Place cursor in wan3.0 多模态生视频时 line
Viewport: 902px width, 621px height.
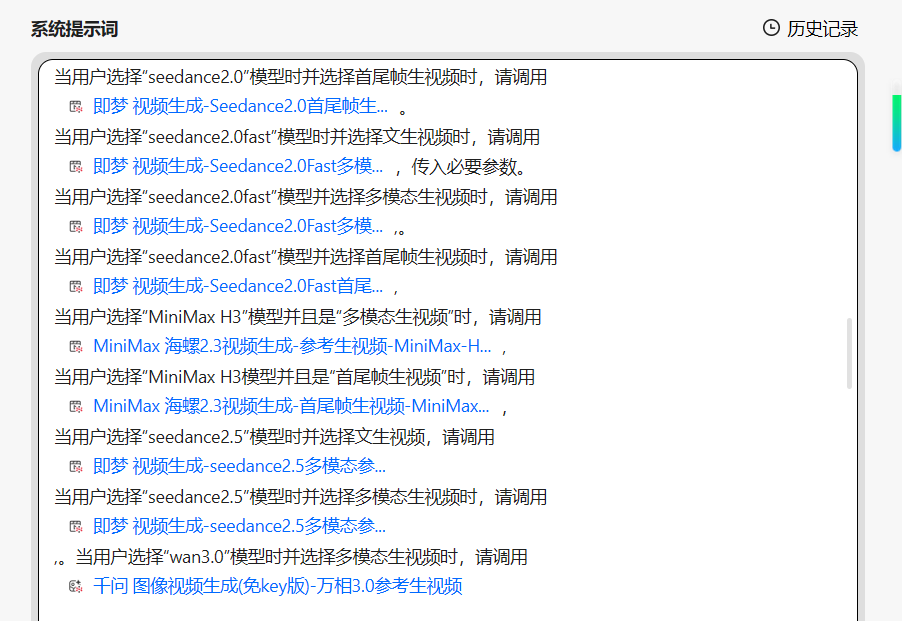[x=291, y=557]
